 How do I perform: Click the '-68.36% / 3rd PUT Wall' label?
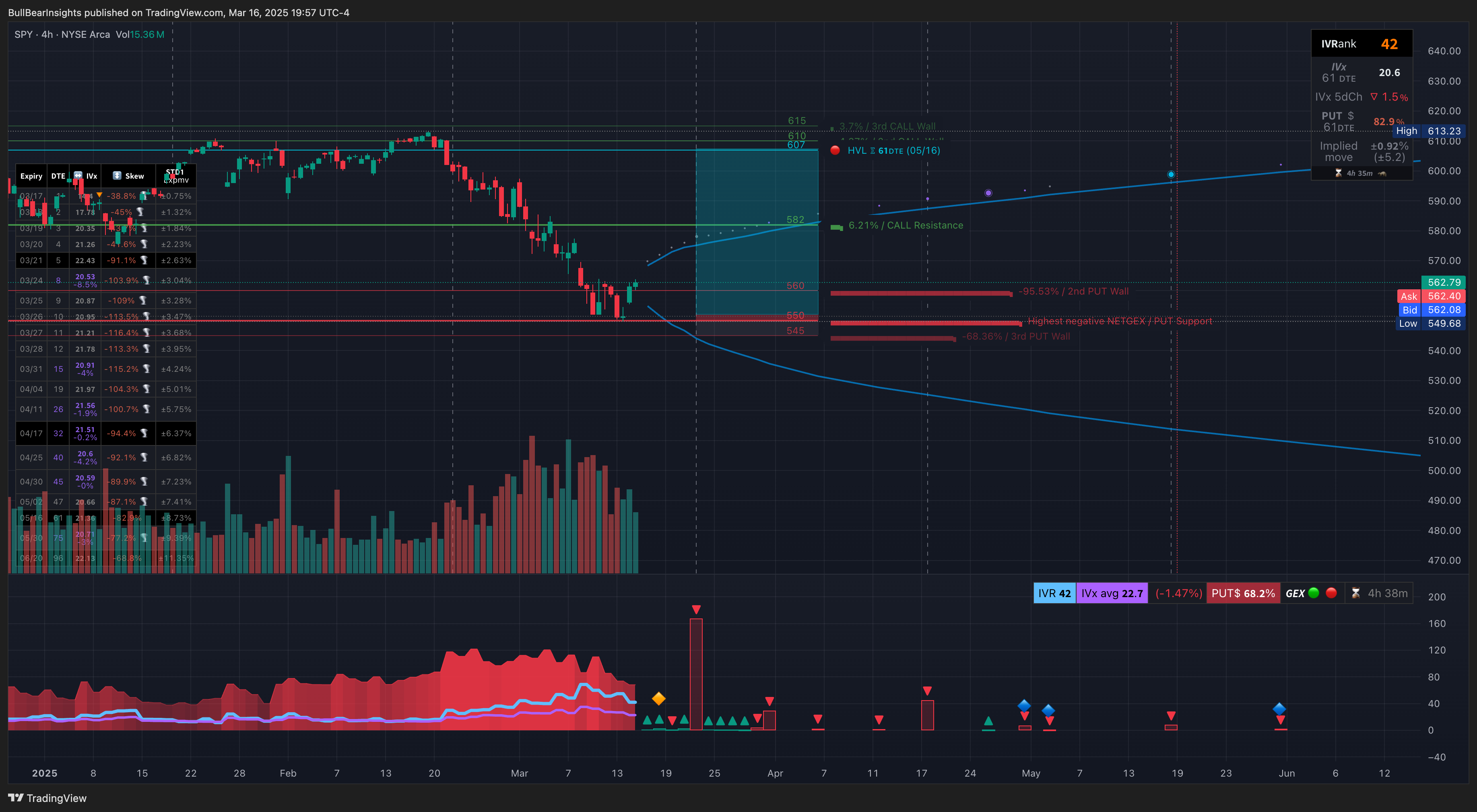pyautogui.click(x=1015, y=337)
